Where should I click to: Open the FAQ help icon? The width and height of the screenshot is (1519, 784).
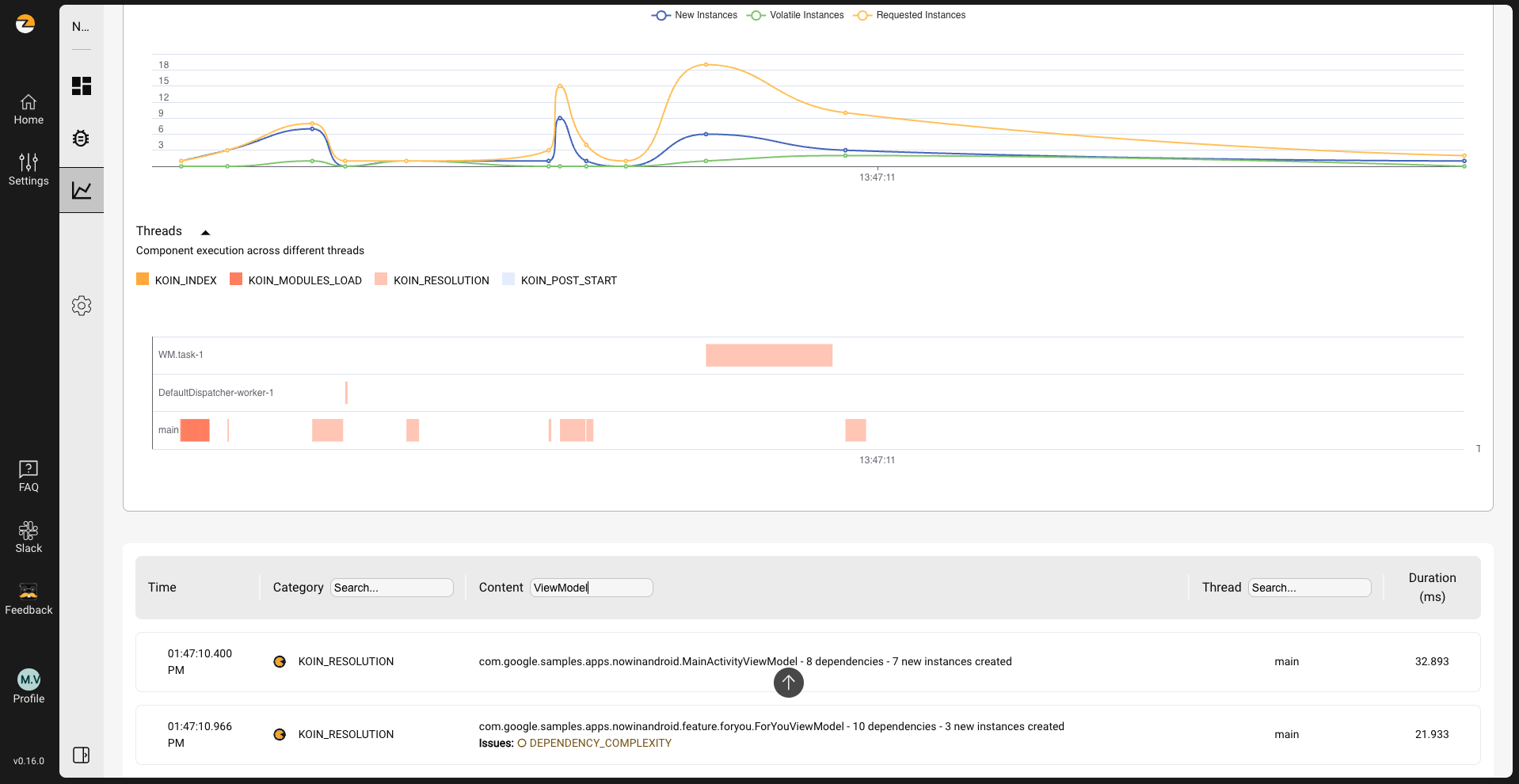(x=29, y=476)
